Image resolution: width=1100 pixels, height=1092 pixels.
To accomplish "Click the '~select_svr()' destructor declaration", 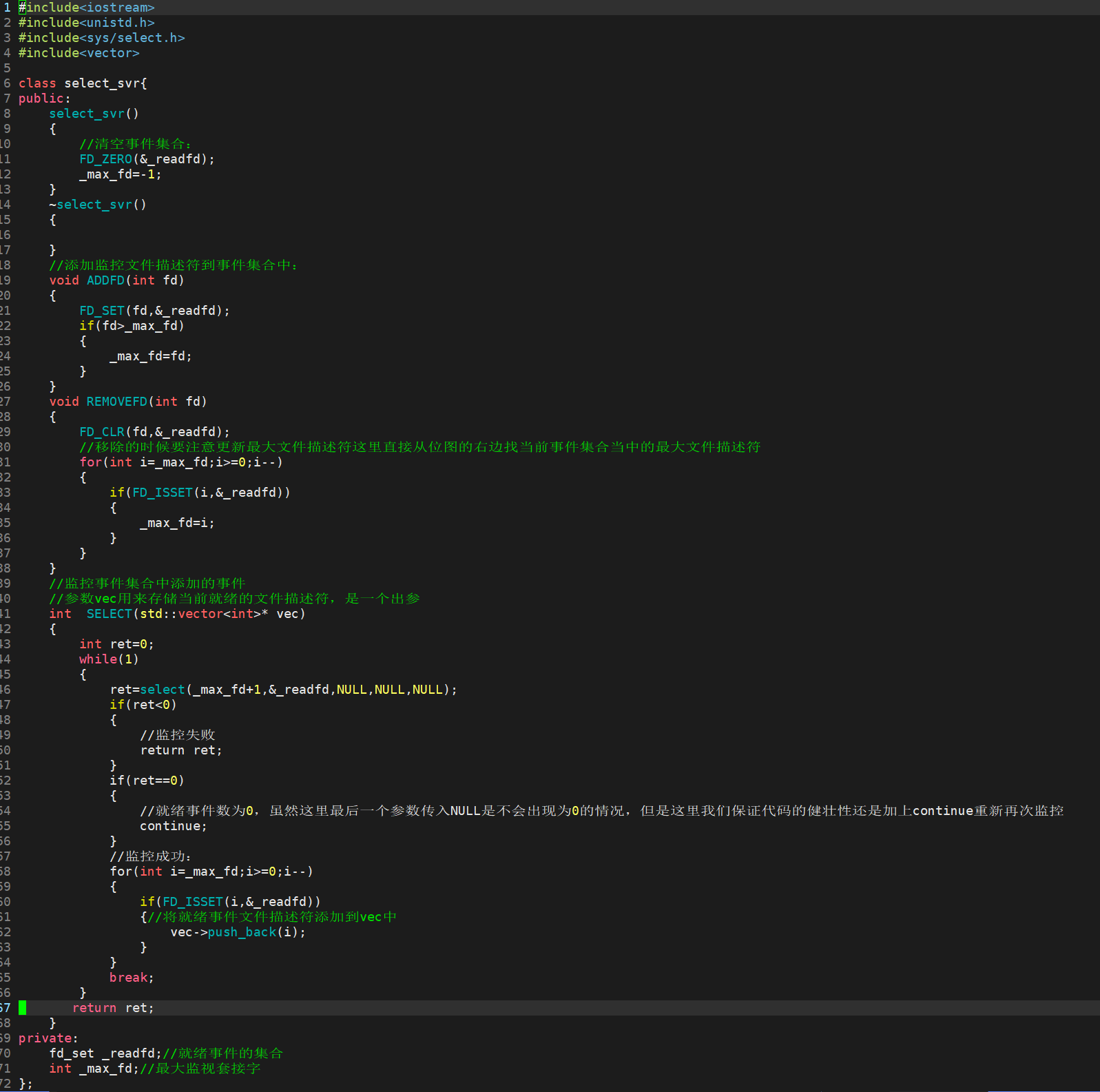I will [98, 205].
